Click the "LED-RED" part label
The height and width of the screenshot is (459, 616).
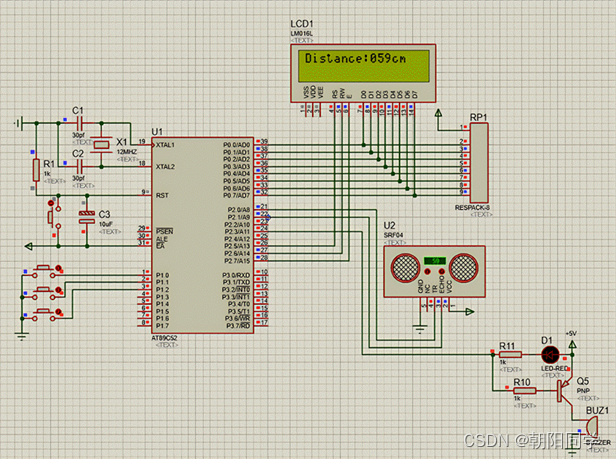click(555, 368)
